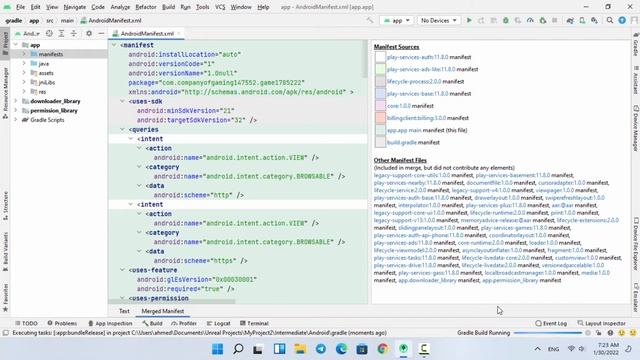The height and width of the screenshot is (360, 640).
Task: Open Search Everywhere magnifier icon
Action: [610, 20]
